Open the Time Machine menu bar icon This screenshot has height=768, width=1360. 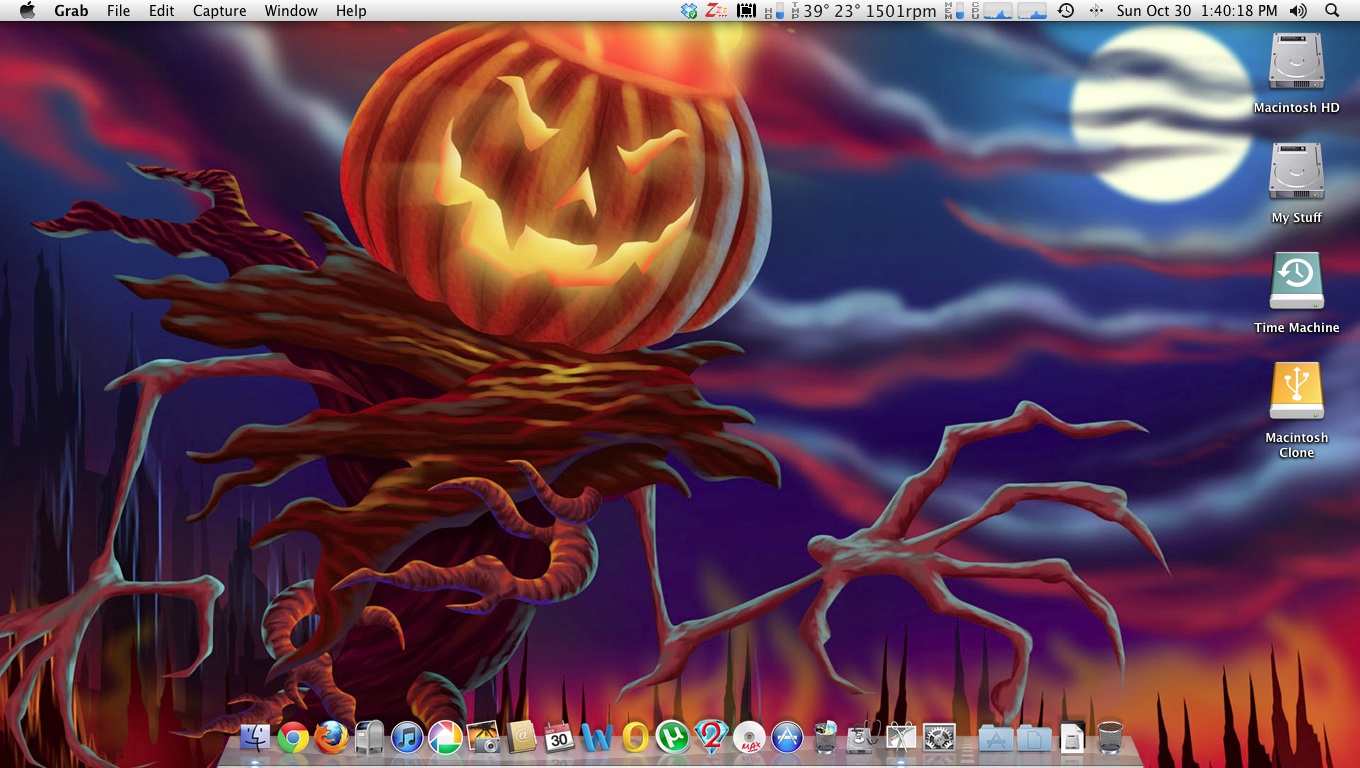[x=1066, y=11]
